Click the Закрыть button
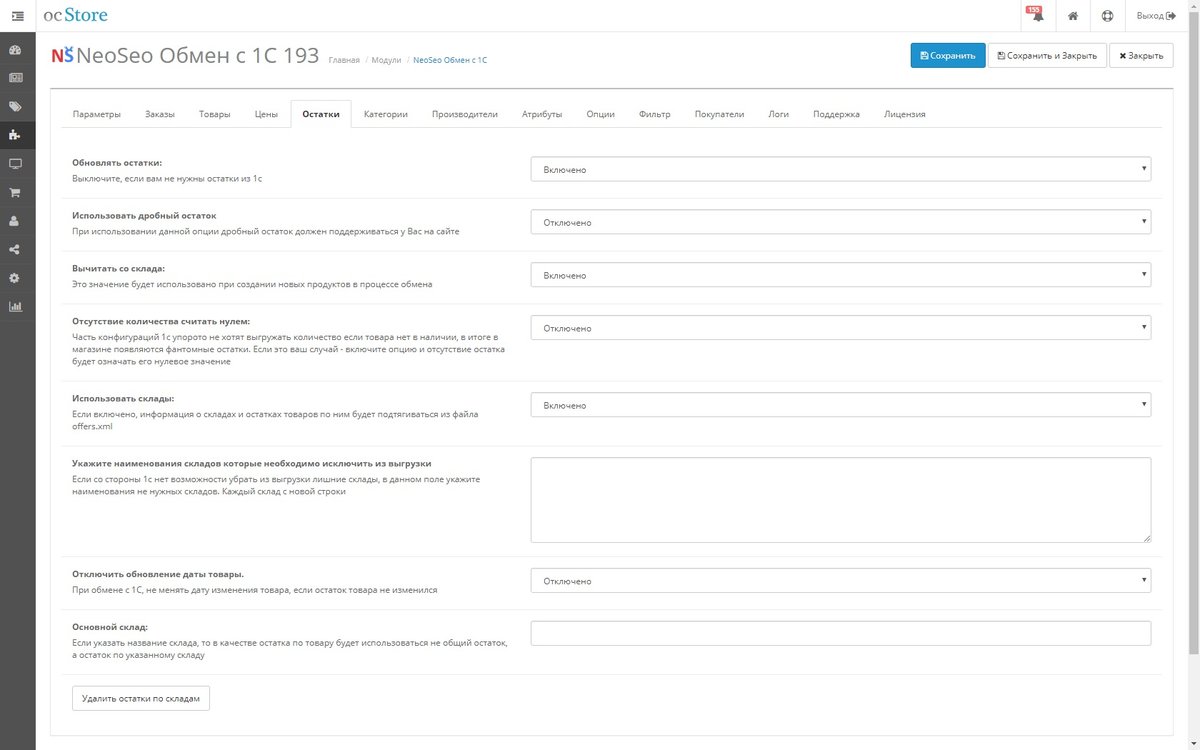 coord(1141,56)
